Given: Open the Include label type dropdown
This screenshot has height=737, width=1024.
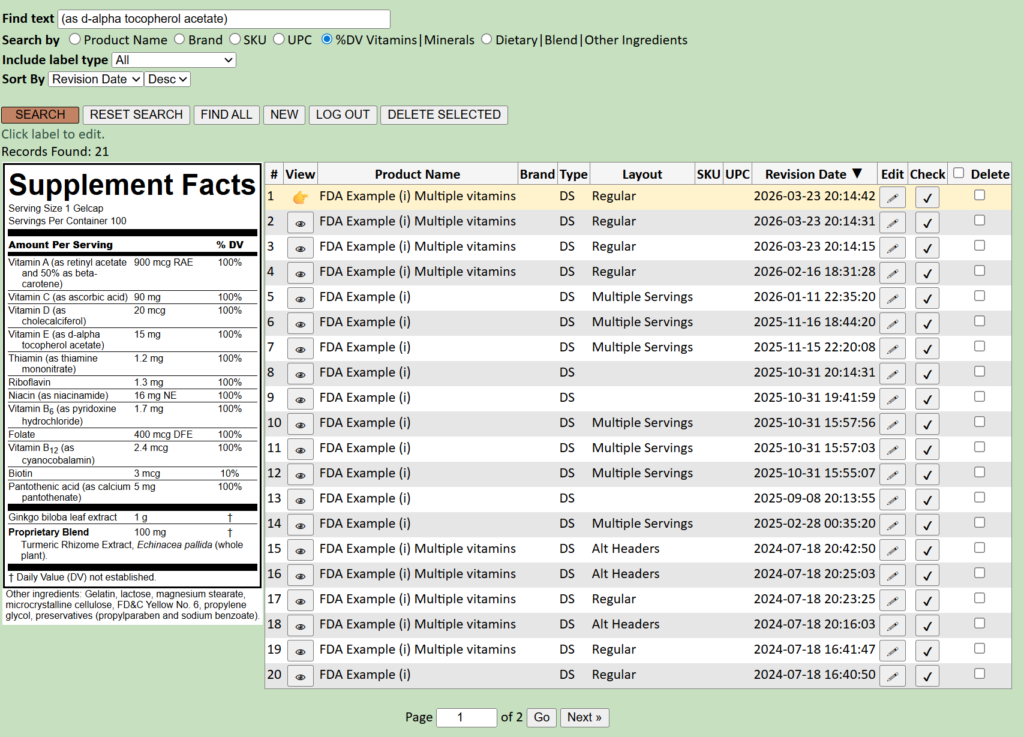Looking at the screenshot, I should [173, 60].
